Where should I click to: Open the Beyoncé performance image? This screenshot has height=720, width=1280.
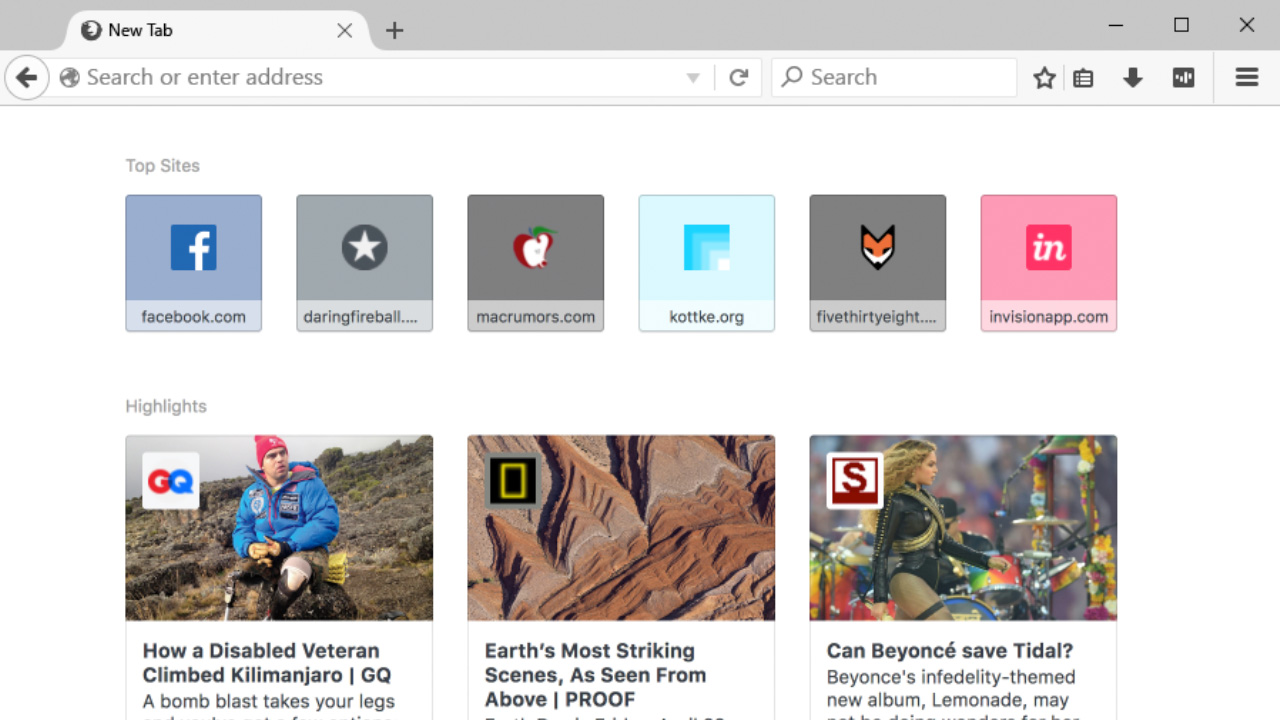click(x=963, y=528)
